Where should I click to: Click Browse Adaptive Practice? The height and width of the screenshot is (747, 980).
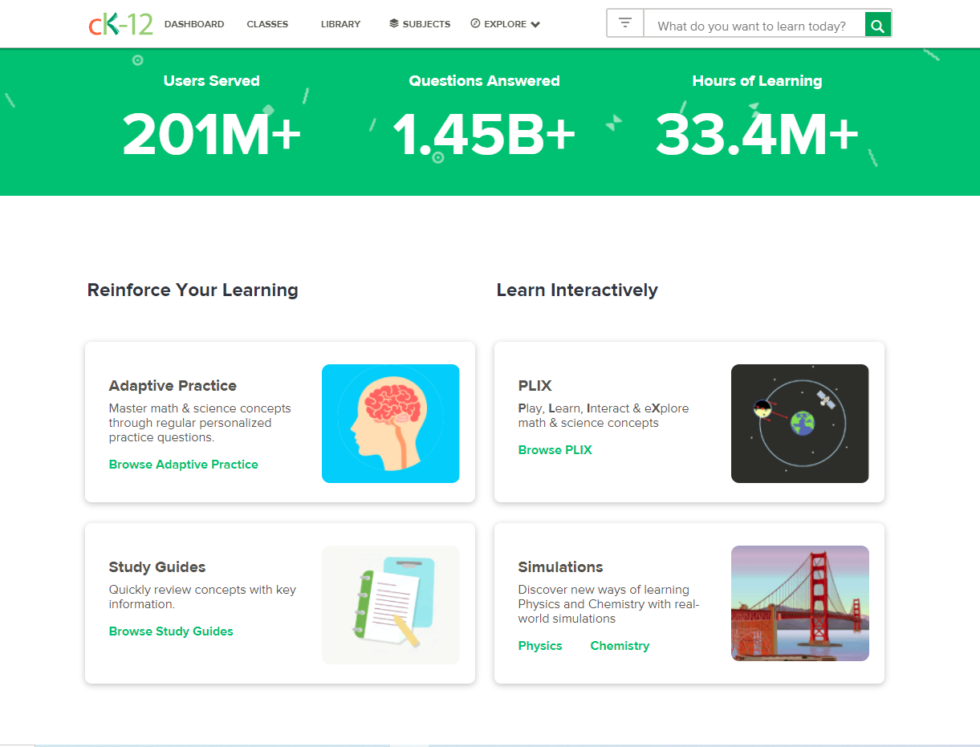[184, 464]
